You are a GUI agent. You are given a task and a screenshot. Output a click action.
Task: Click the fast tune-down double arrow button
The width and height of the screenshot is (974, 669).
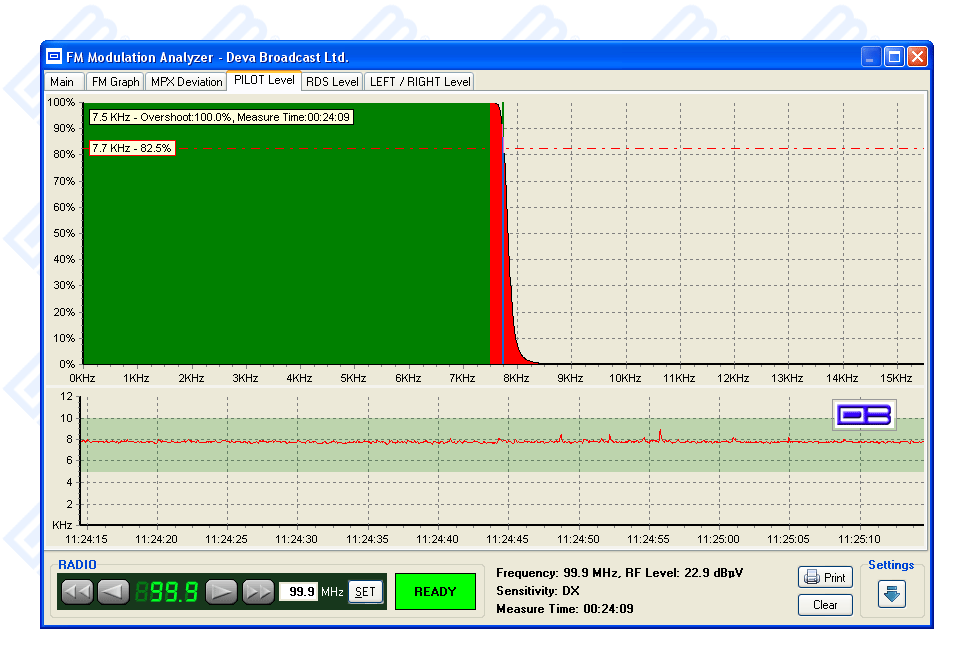[77, 591]
